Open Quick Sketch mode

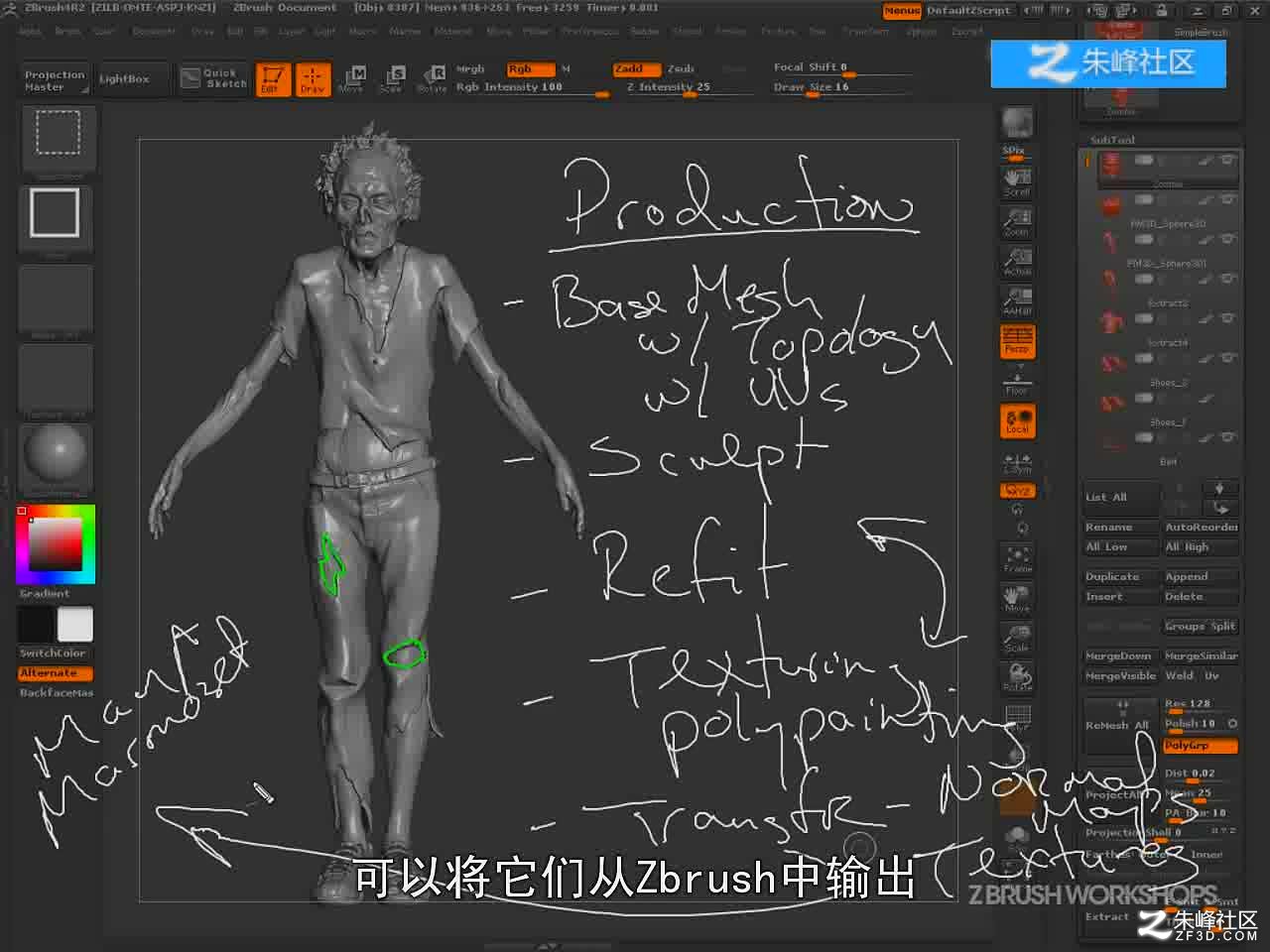[x=214, y=78]
